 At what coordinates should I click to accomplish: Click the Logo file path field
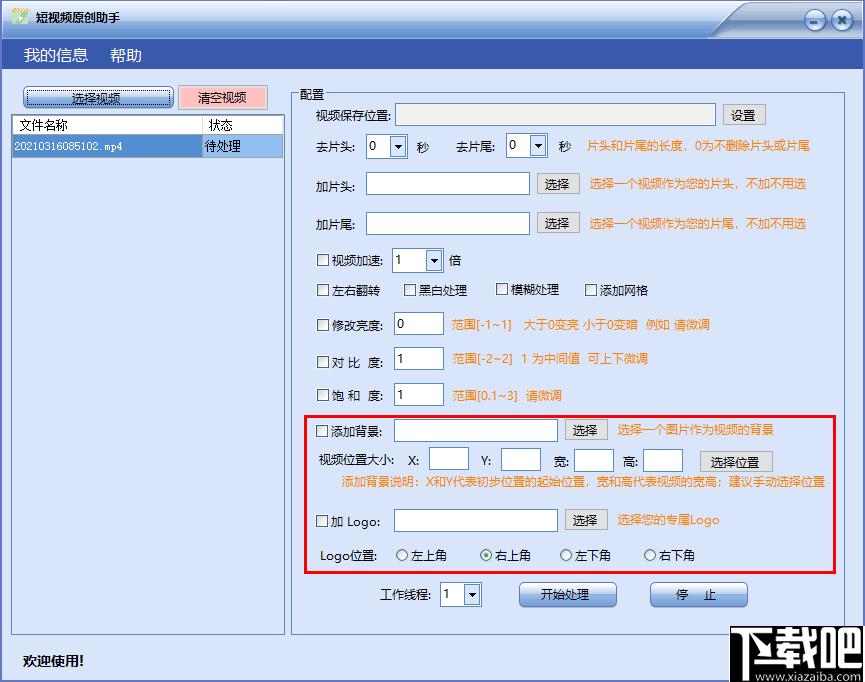pyautogui.click(x=476, y=520)
